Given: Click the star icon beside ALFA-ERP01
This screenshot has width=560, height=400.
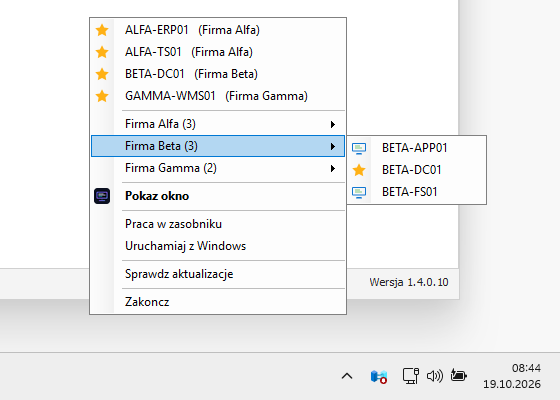Looking at the screenshot, I should (102, 30).
